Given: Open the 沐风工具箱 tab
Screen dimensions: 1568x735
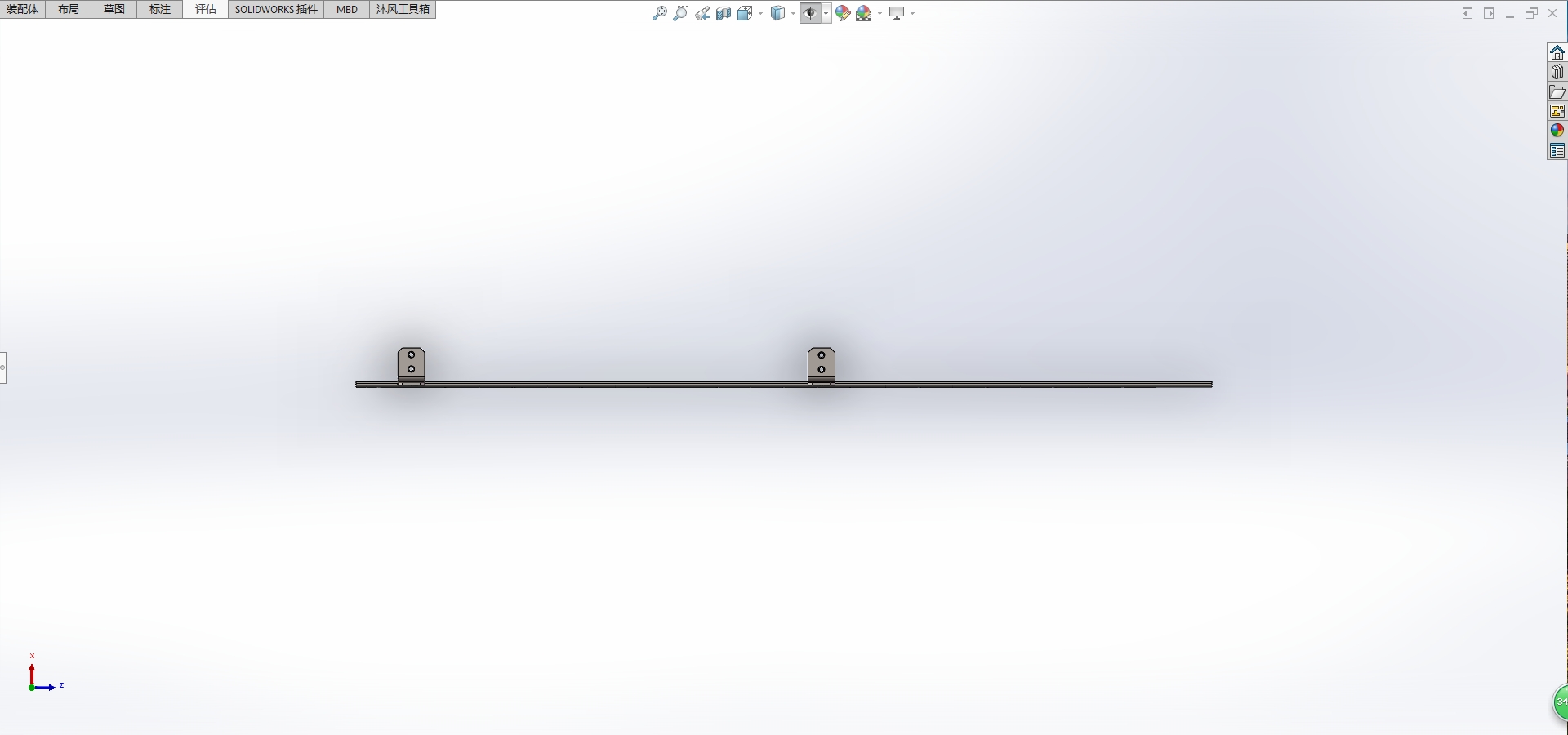Looking at the screenshot, I should point(403,10).
